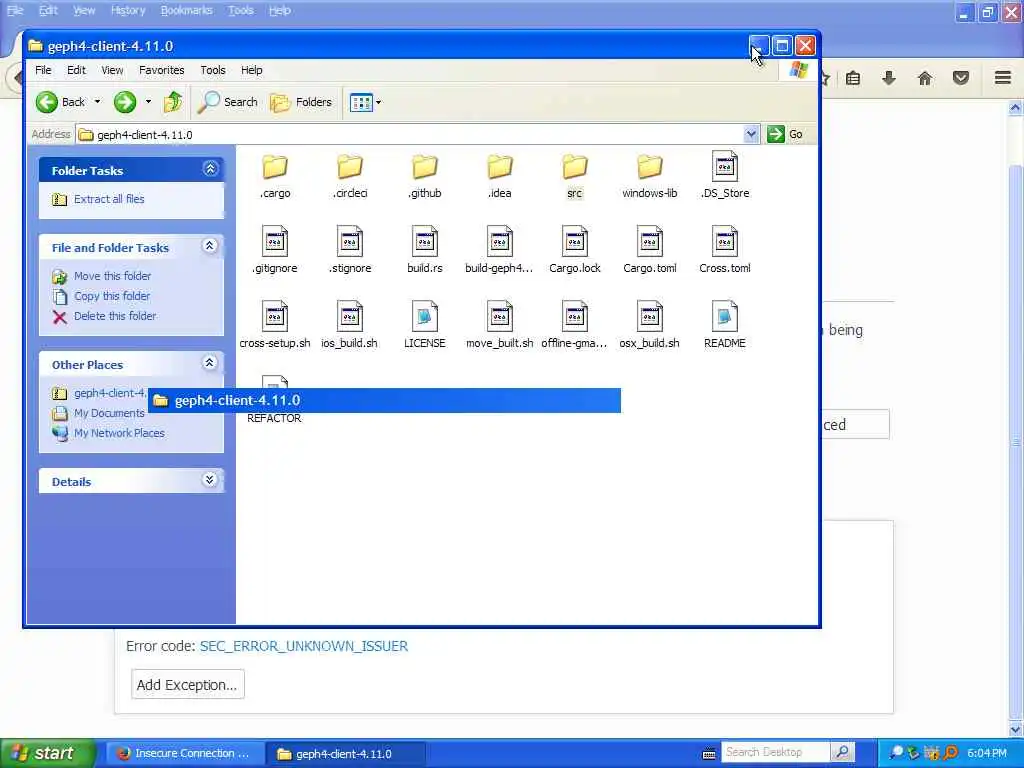
Task: Open the Favorites menu
Action: tap(161, 70)
